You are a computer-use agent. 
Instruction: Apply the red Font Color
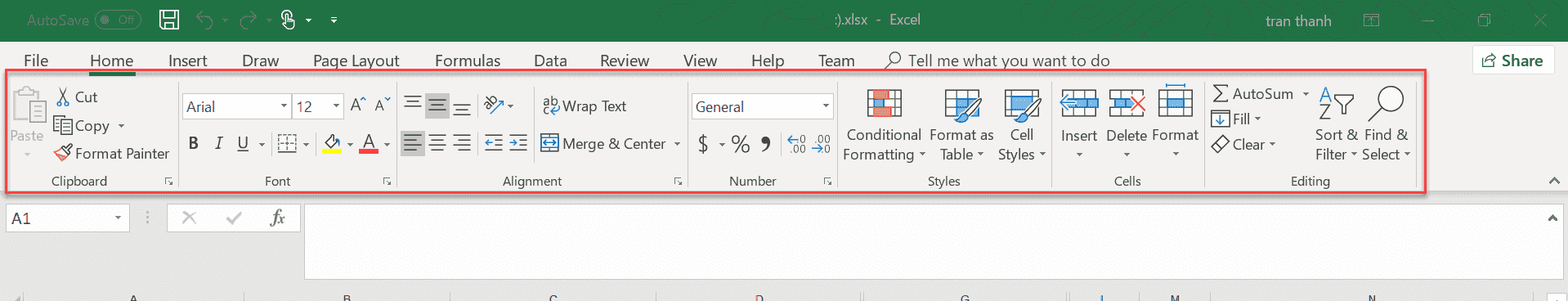click(x=369, y=144)
